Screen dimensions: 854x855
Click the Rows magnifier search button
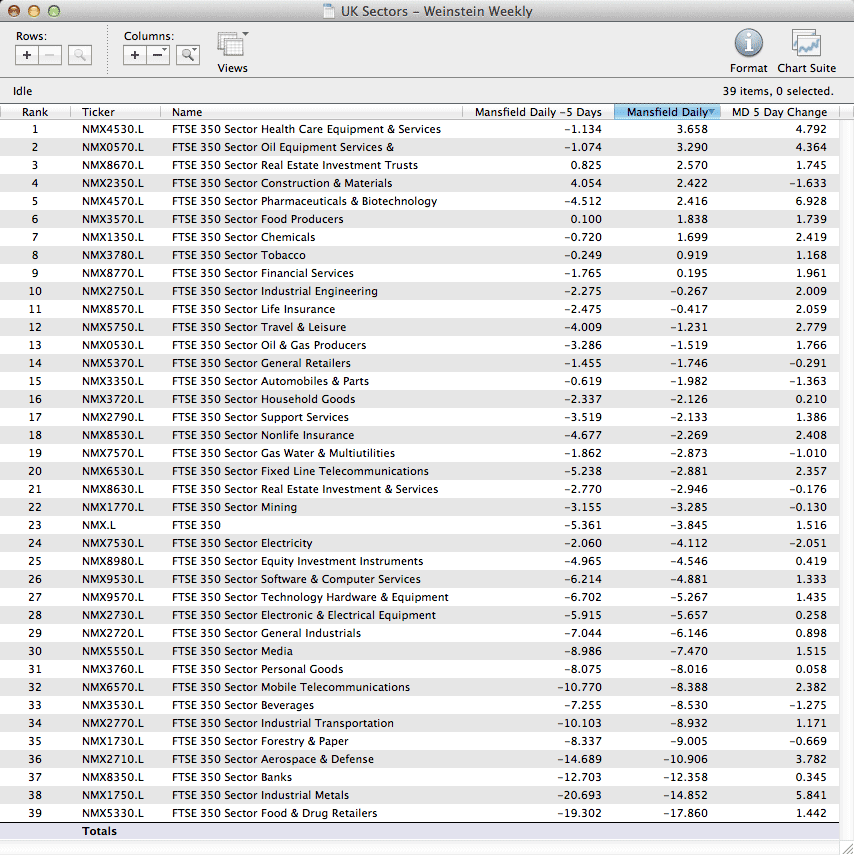coord(80,55)
